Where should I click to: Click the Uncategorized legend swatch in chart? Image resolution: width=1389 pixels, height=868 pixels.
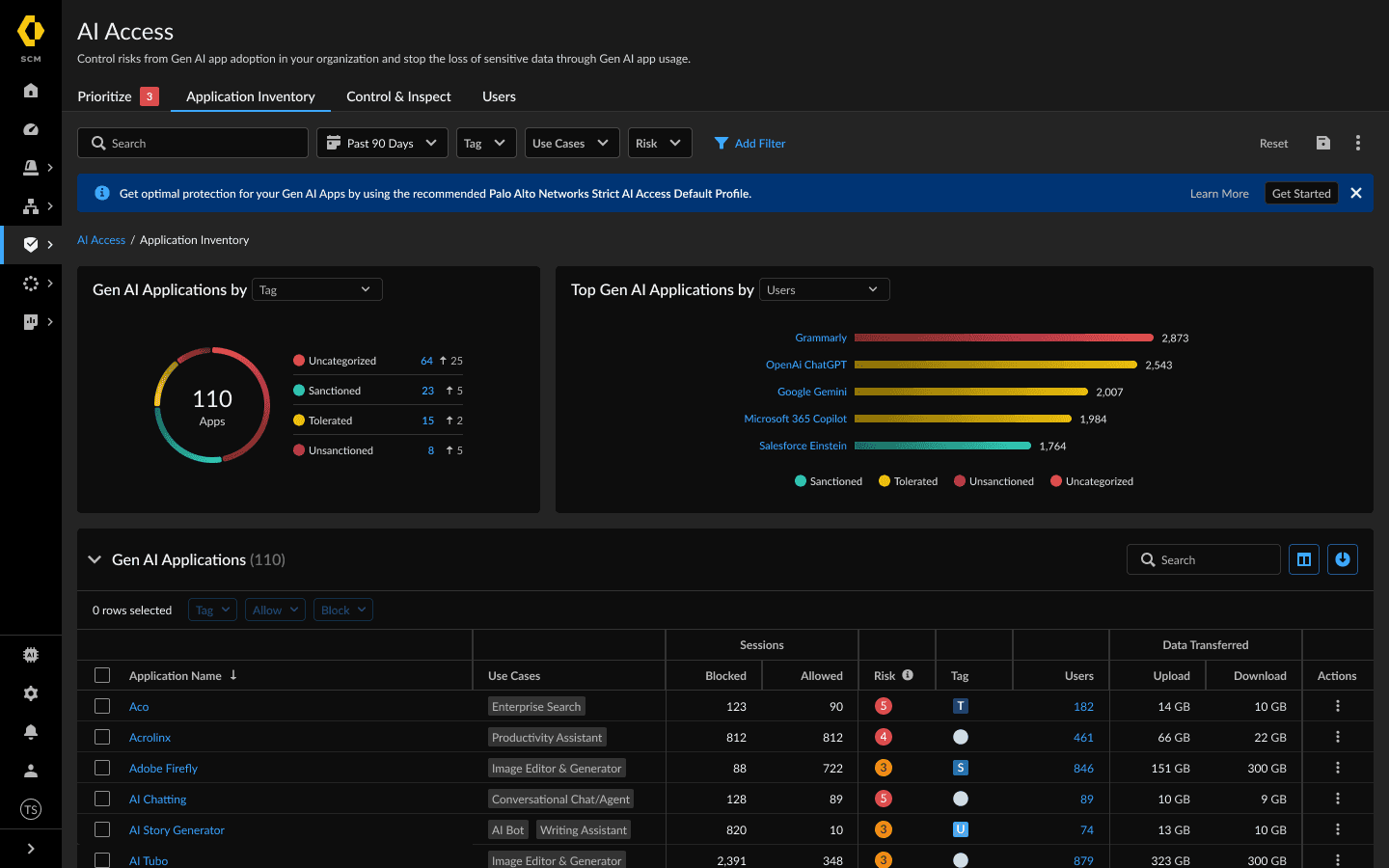(1056, 481)
